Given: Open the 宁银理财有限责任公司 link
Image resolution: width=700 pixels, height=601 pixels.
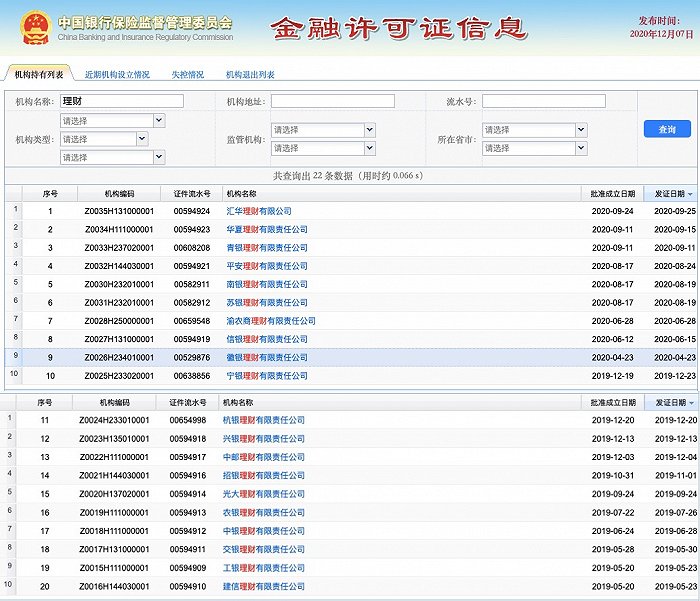Looking at the screenshot, I should tap(267, 376).
